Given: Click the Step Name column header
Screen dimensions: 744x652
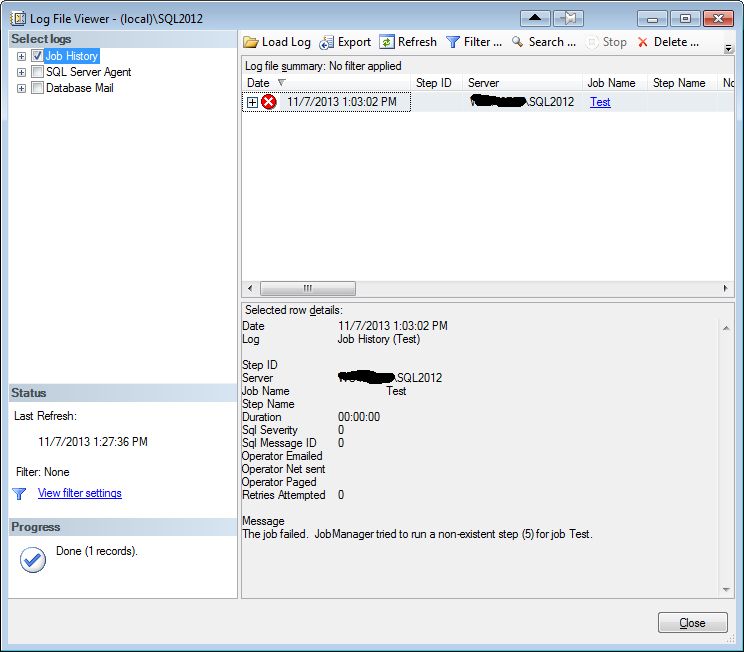Looking at the screenshot, I should click(682, 83).
